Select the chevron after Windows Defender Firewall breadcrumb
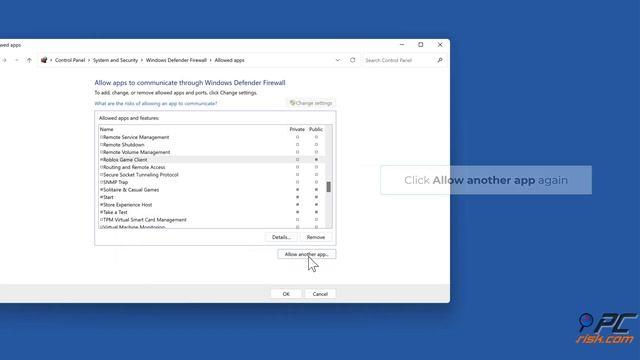 click(x=211, y=60)
